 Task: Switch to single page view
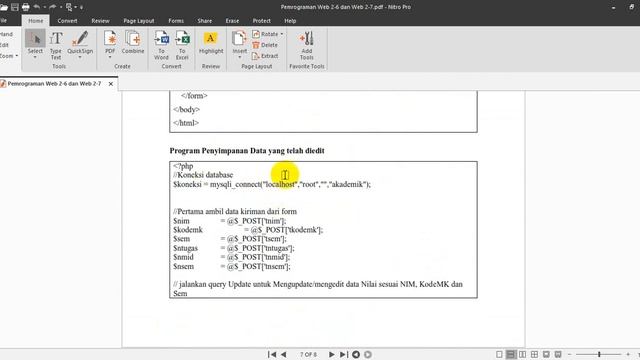[499, 354]
